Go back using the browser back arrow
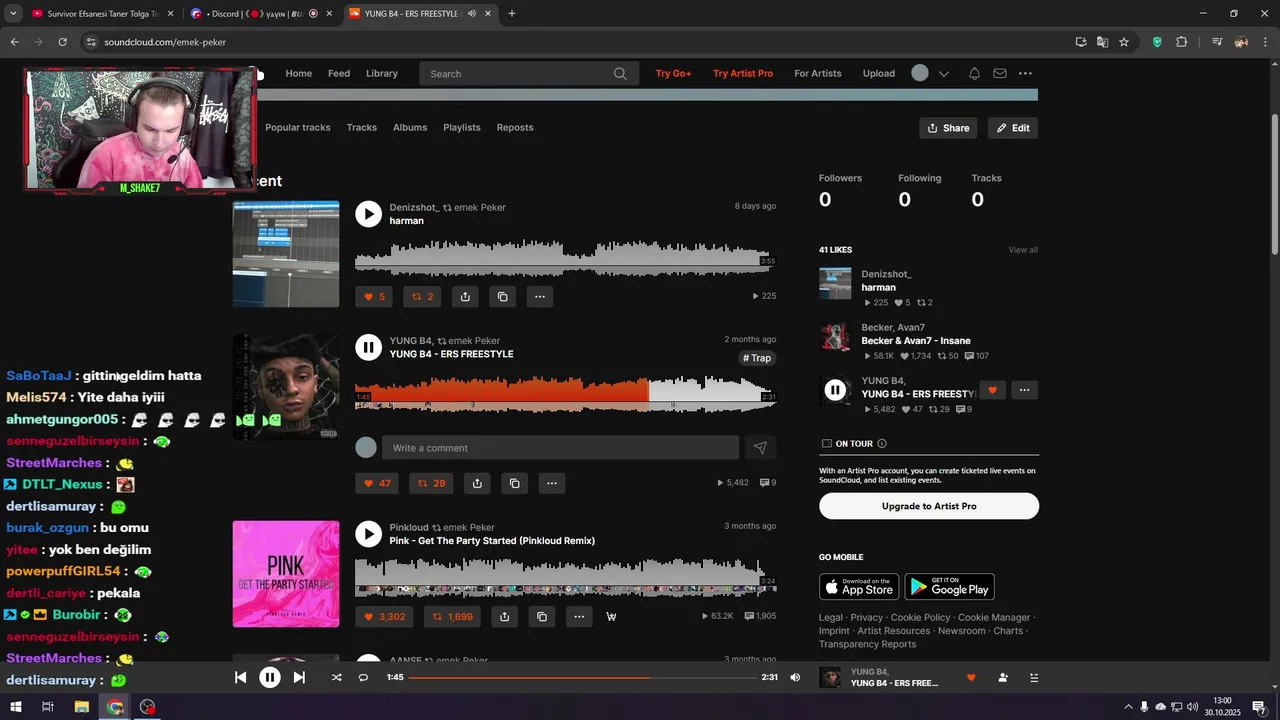 click(14, 42)
